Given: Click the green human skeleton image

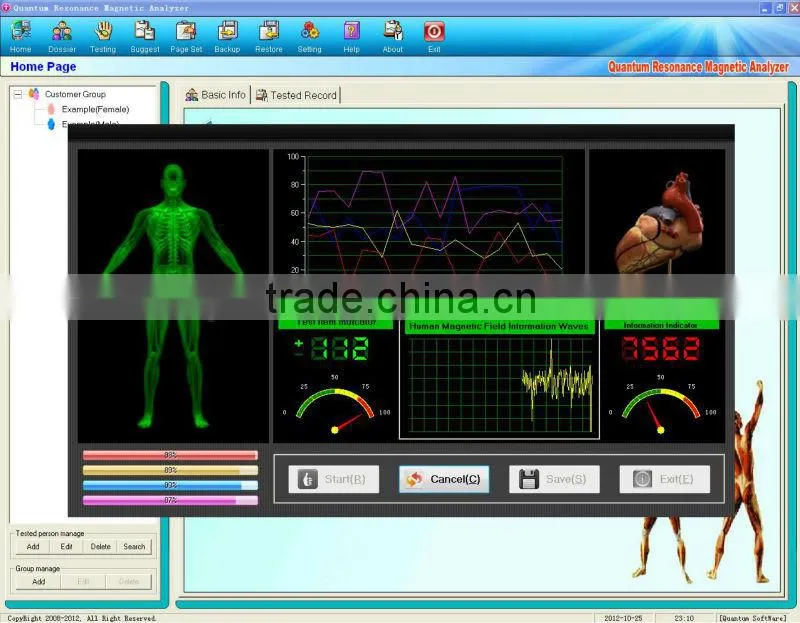Looking at the screenshot, I should pos(173,295).
